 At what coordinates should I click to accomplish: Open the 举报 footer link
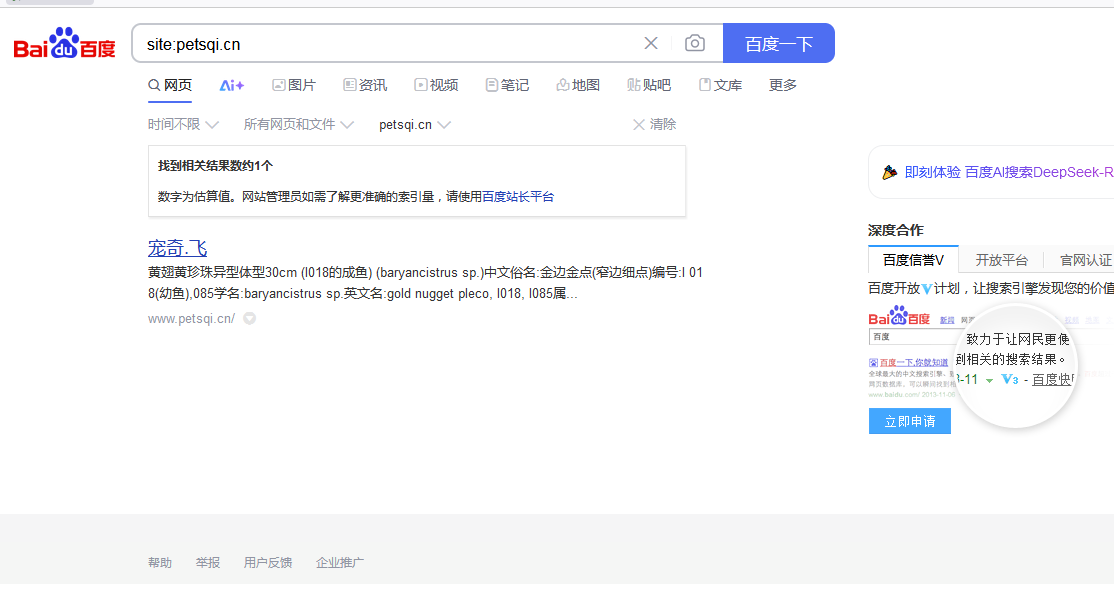coord(207,562)
